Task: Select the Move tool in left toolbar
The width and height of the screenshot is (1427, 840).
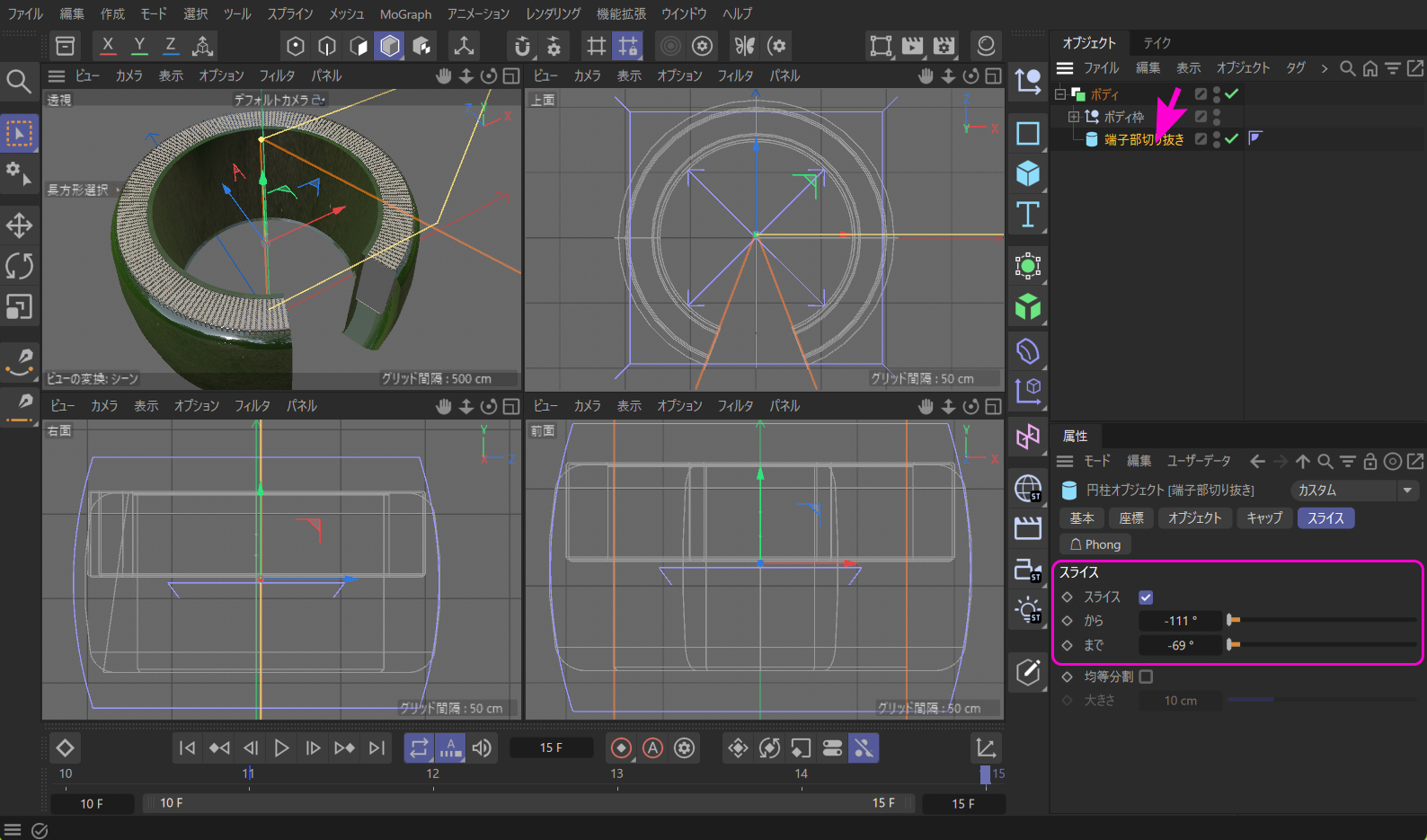Action: (19, 225)
